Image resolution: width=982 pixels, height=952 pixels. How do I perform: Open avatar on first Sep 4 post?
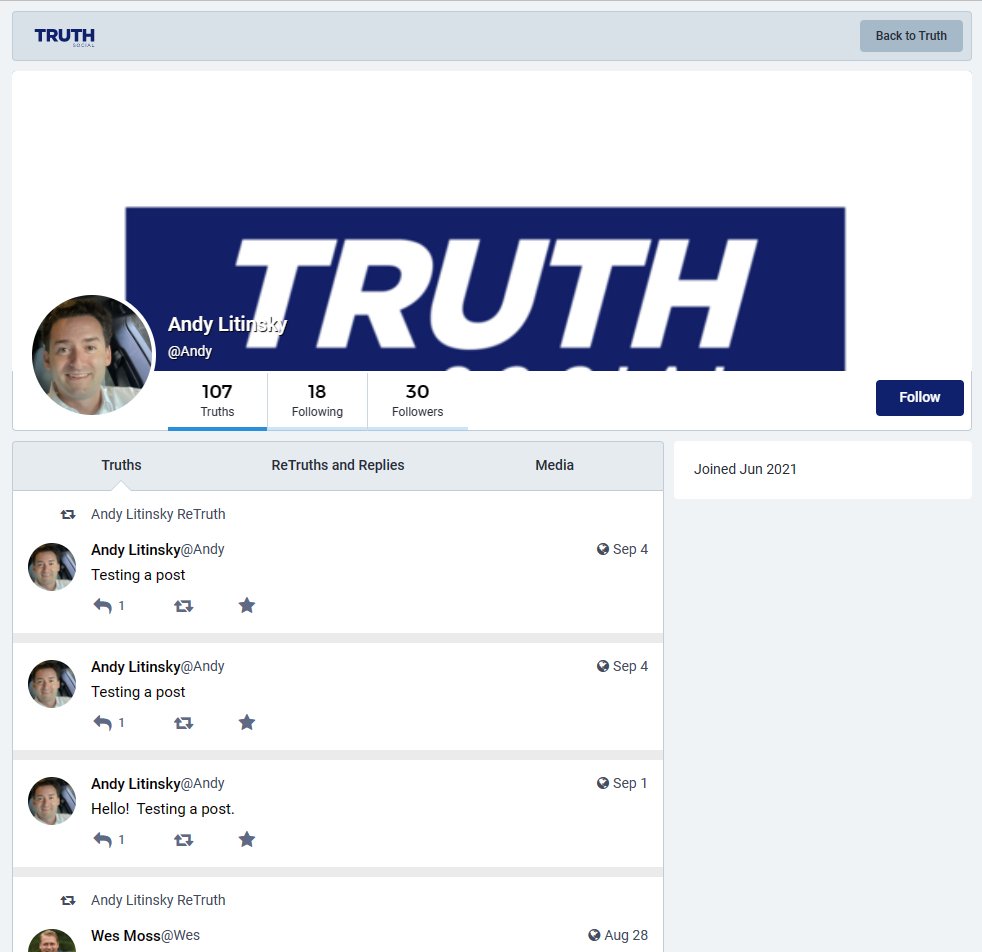click(52, 566)
